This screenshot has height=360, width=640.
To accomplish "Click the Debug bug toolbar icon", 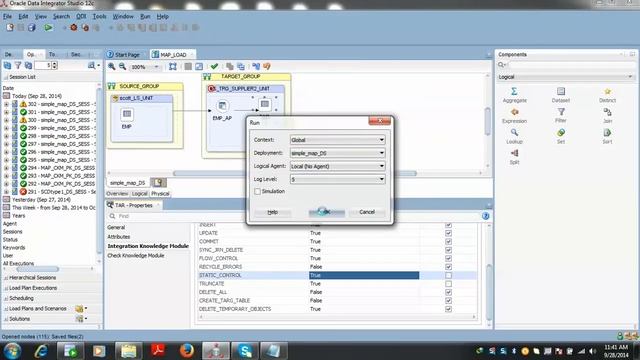I will coord(73,28).
